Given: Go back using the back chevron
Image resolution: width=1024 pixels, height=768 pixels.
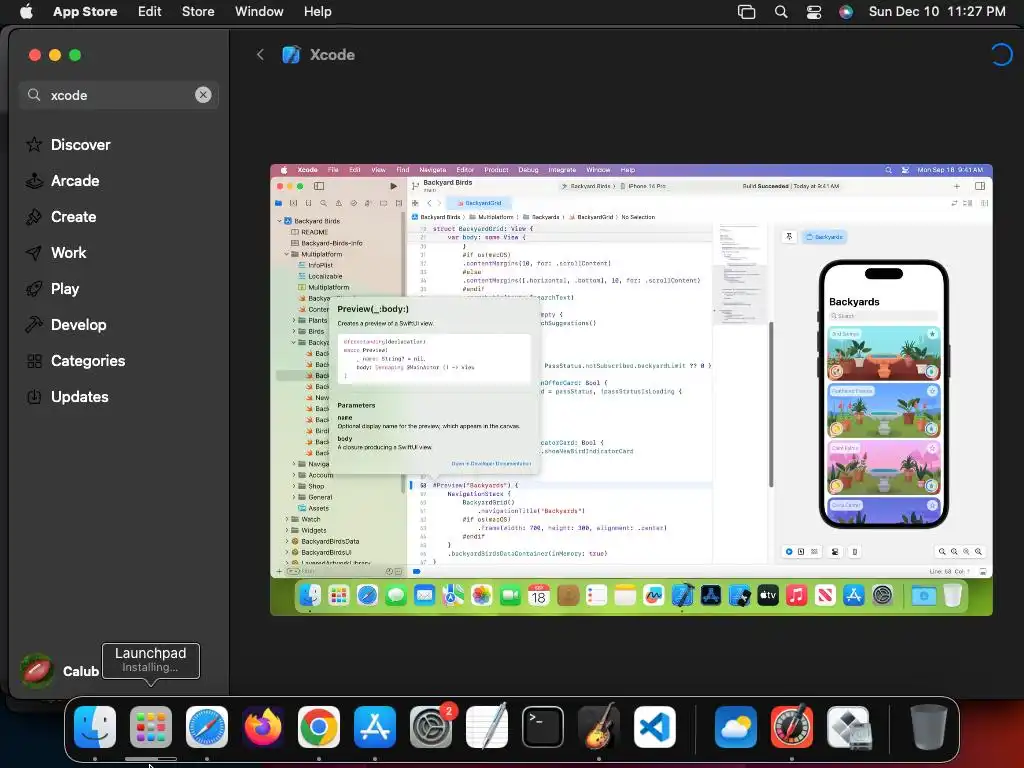Looking at the screenshot, I should (260, 55).
